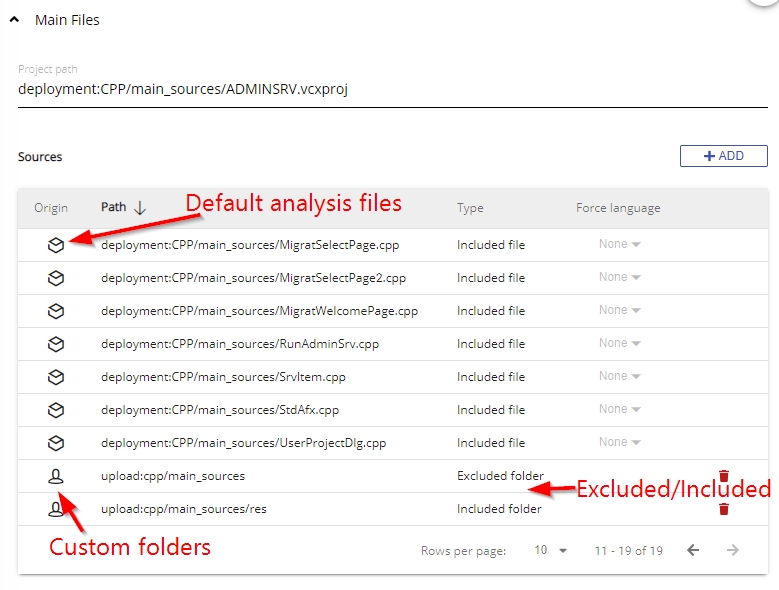The height and width of the screenshot is (590, 779).
Task: Collapse the Main Files section
Action: [15, 20]
